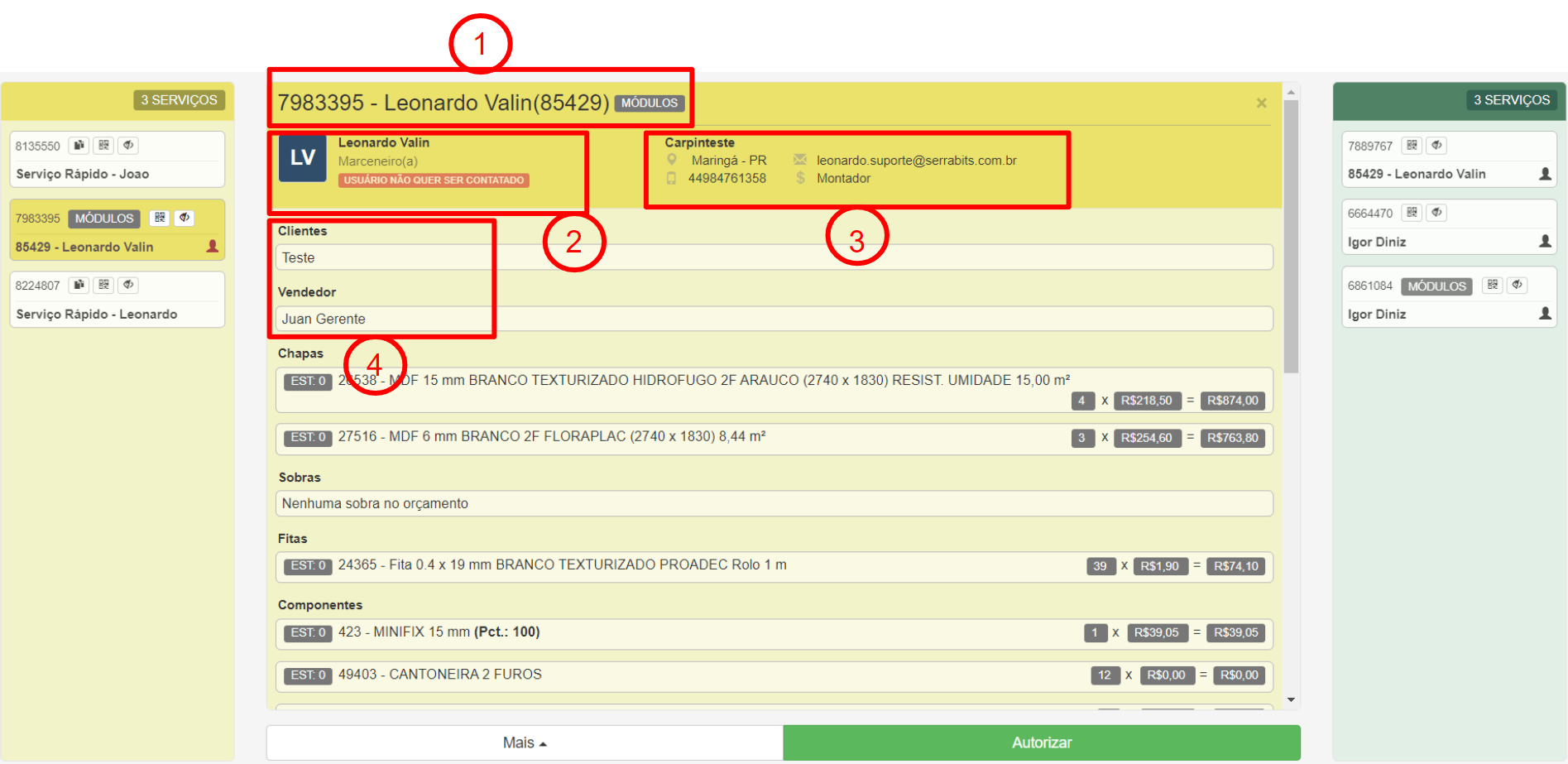Click 3 SERVIÇOS badge in green column
The height and width of the screenshot is (764, 1568).
tap(1512, 100)
